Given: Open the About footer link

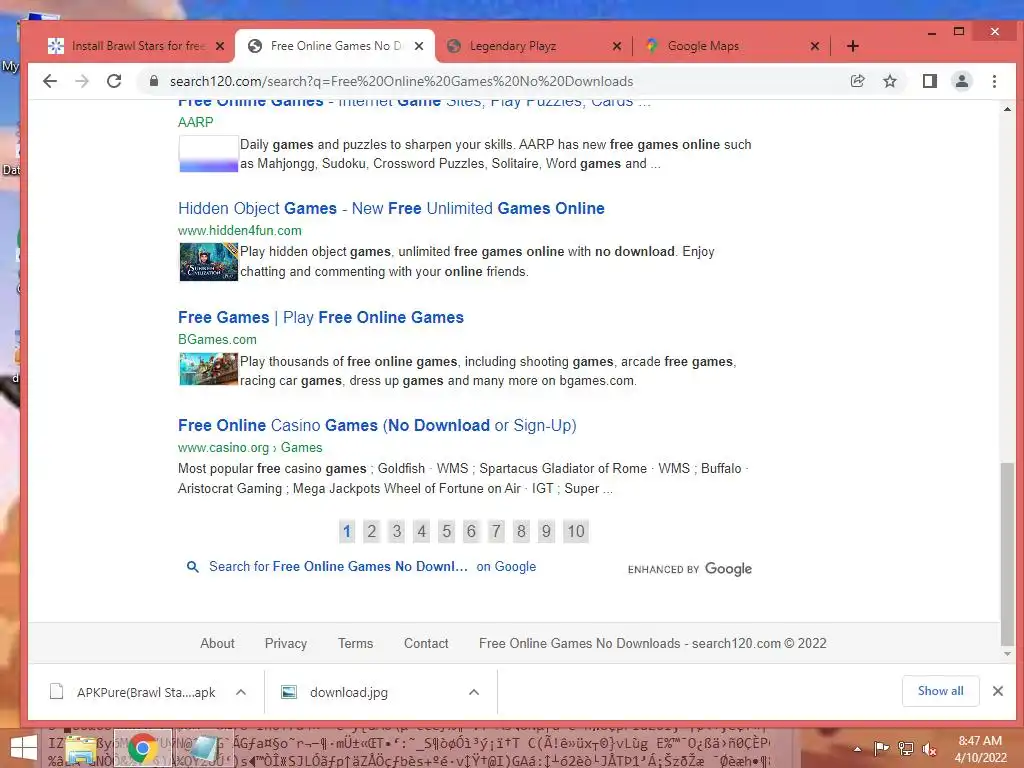Looking at the screenshot, I should coord(217,644).
